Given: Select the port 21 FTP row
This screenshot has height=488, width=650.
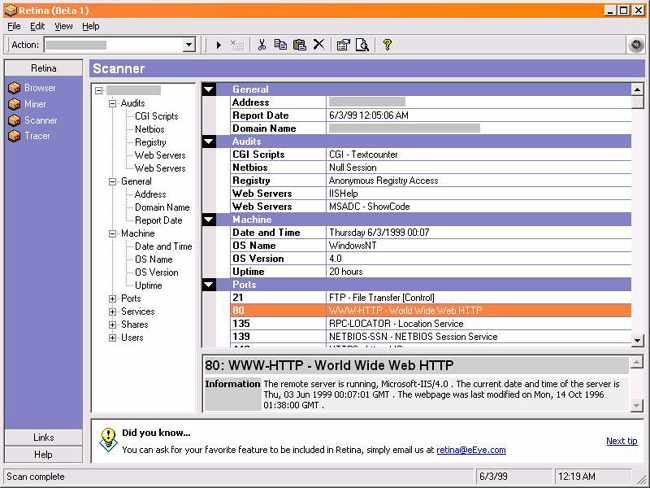Looking at the screenshot, I should (x=431, y=297).
